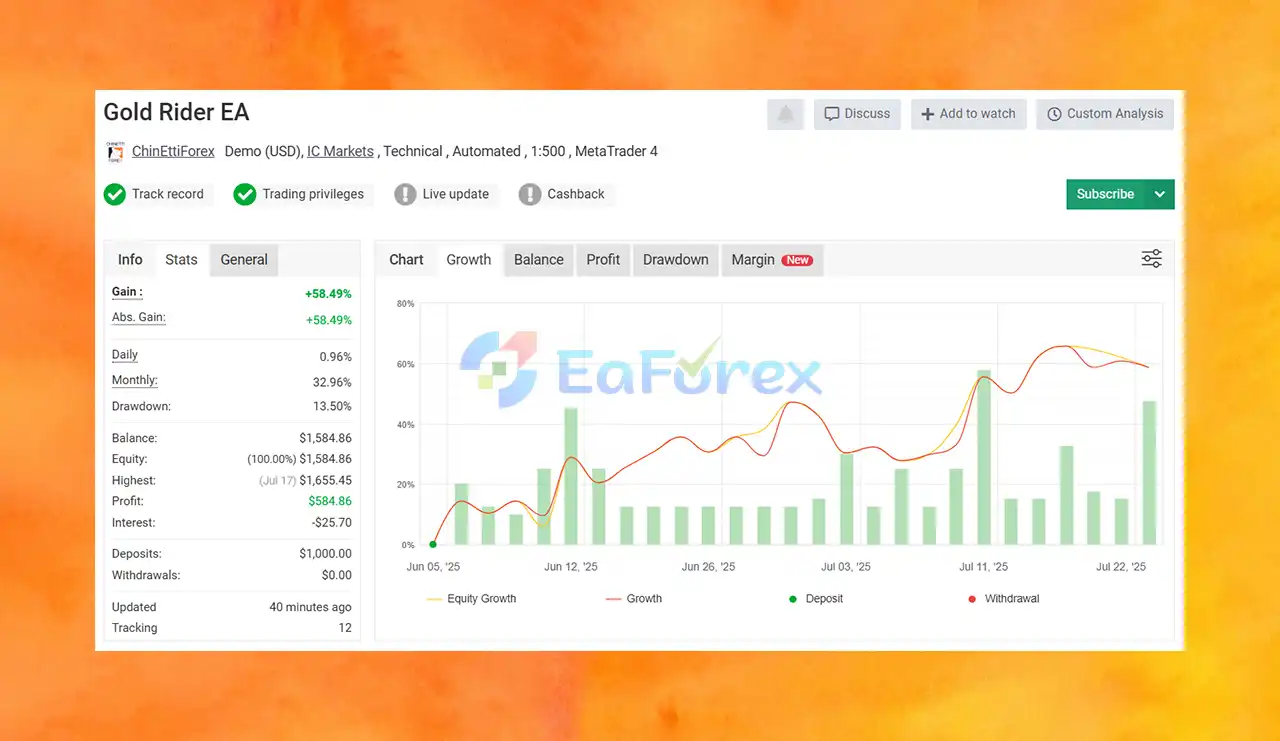Click the Deposits value $1,000.00
The image size is (1280, 741).
click(325, 553)
